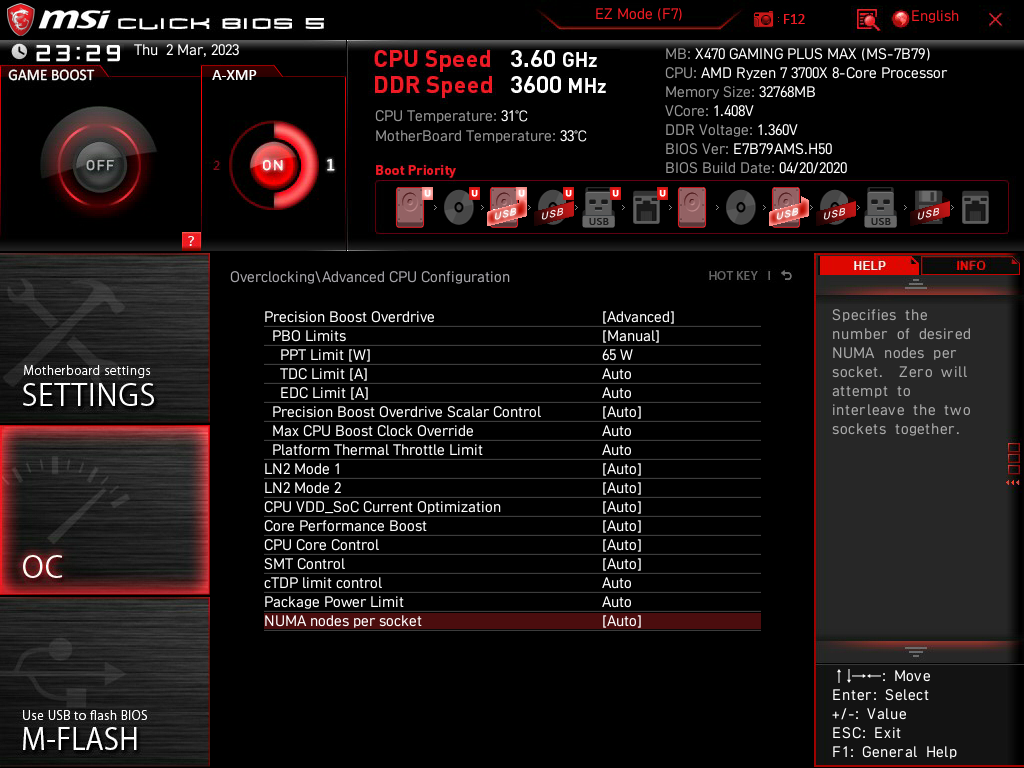Viewport: 1024px width, 768px height.
Task: Select the USB floppy boot icon
Action: click(x=928, y=208)
